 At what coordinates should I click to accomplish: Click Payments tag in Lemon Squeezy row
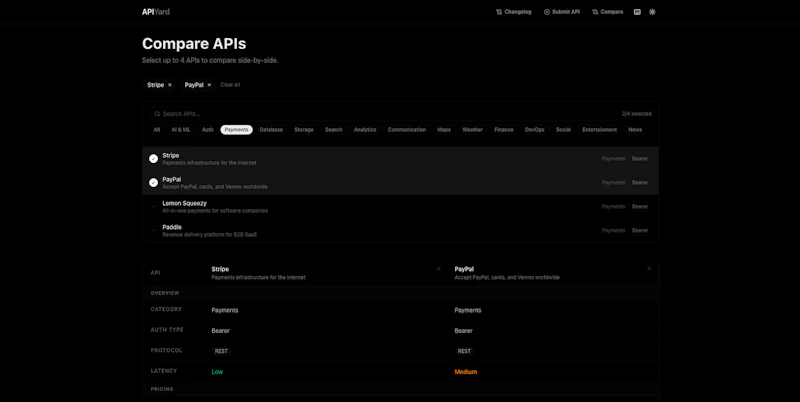point(613,207)
